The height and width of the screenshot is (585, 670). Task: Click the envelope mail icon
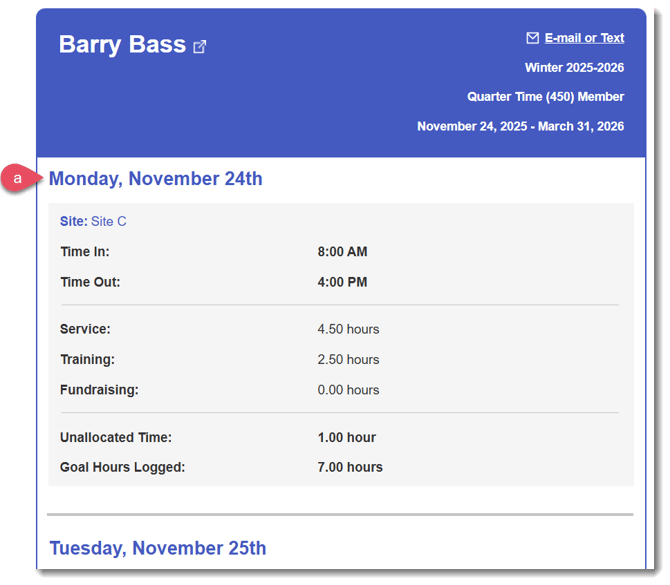point(532,38)
